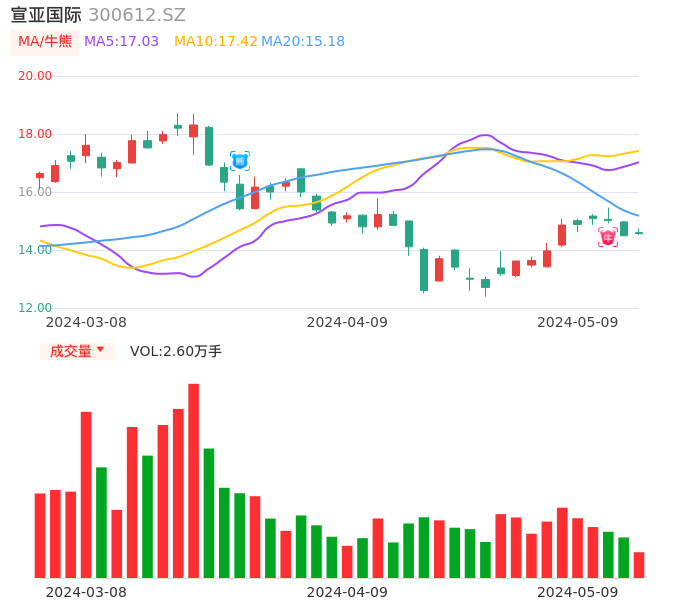Click the 20.00 price axis label
The height and width of the screenshot is (606, 686).
[x=36, y=76]
